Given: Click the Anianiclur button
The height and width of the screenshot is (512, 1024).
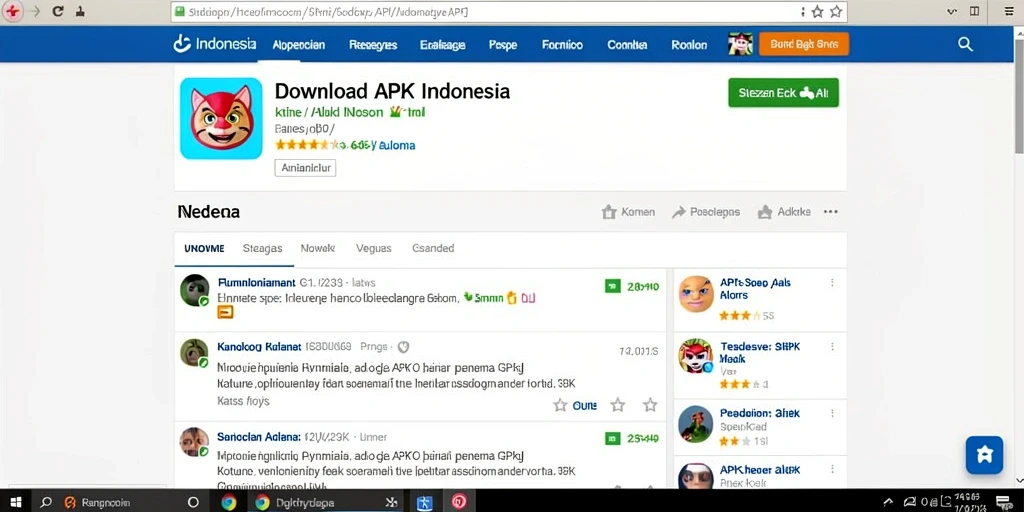Looking at the screenshot, I should pos(305,168).
